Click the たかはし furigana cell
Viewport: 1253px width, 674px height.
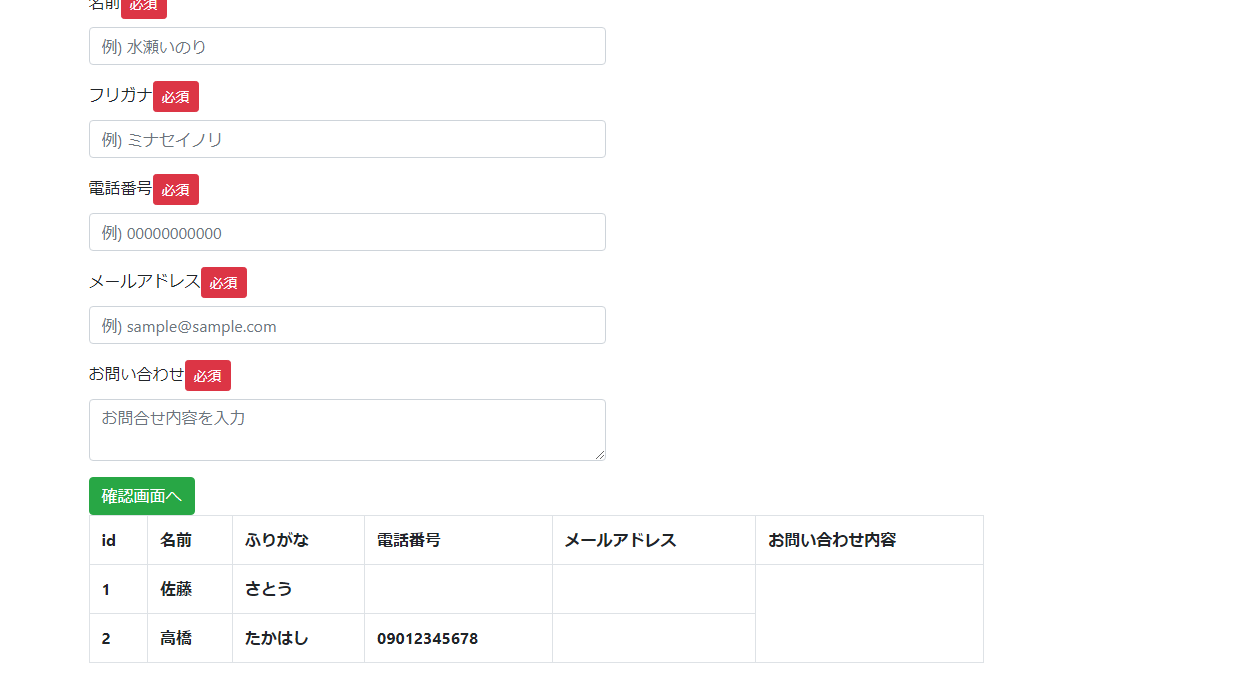(277, 638)
